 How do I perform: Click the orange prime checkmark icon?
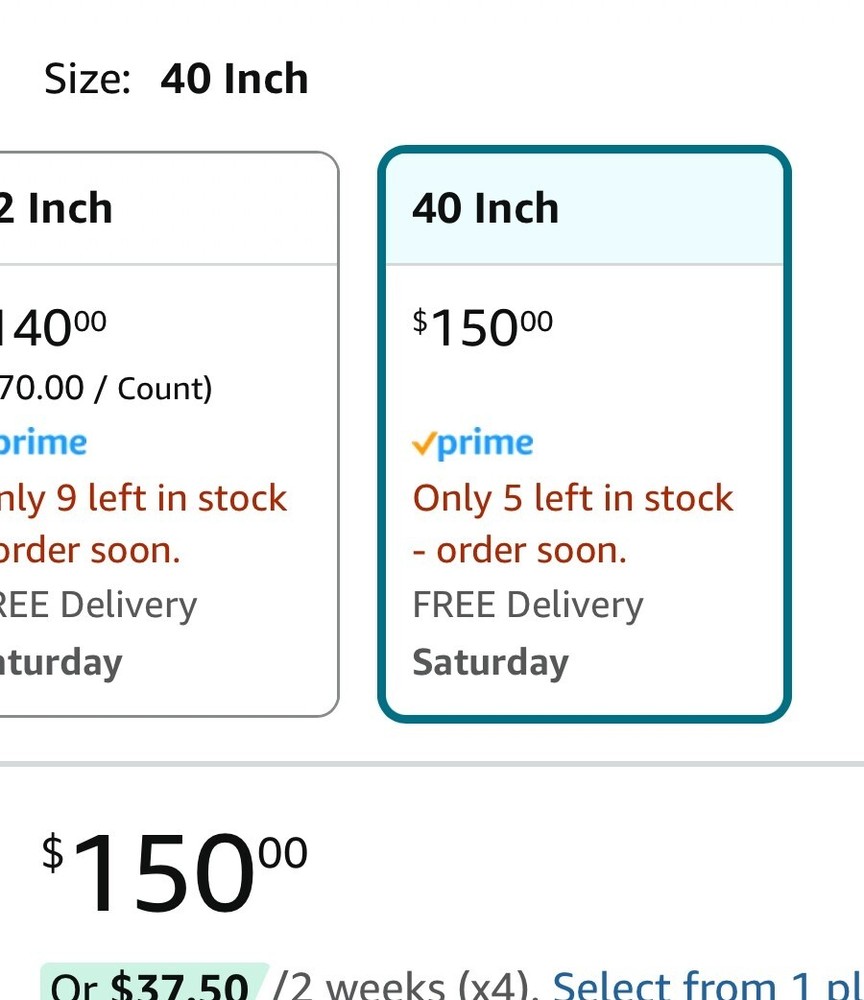click(424, 445)
